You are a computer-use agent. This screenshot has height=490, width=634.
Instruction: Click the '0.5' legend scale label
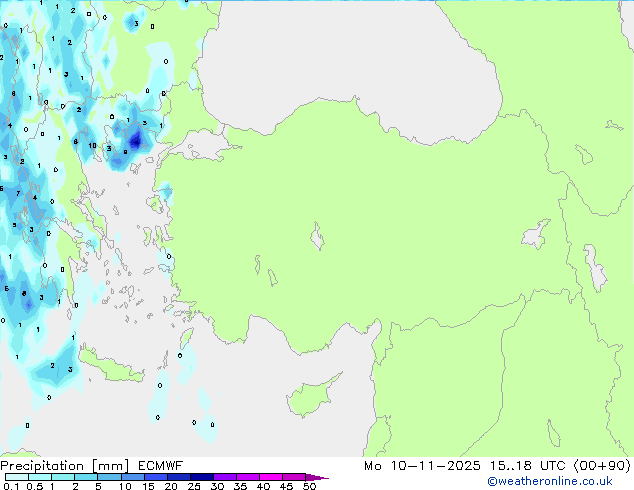pos(35,486)
